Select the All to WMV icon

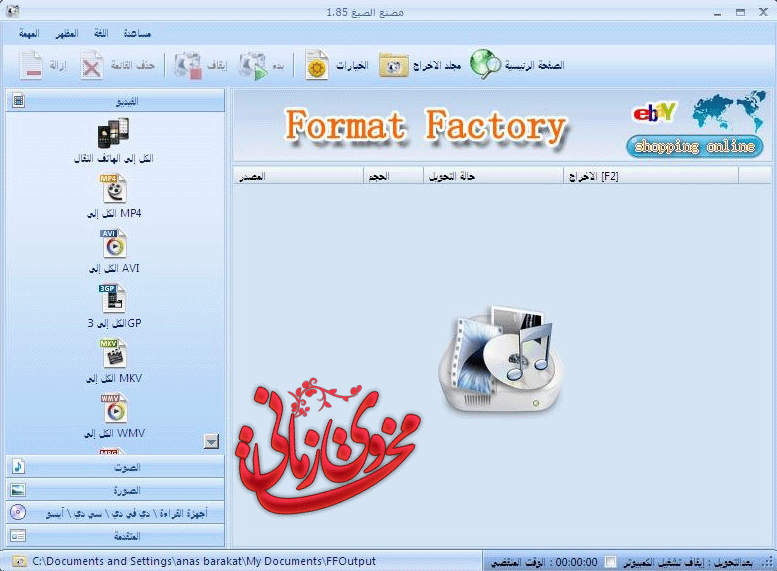tap(114, 408)
